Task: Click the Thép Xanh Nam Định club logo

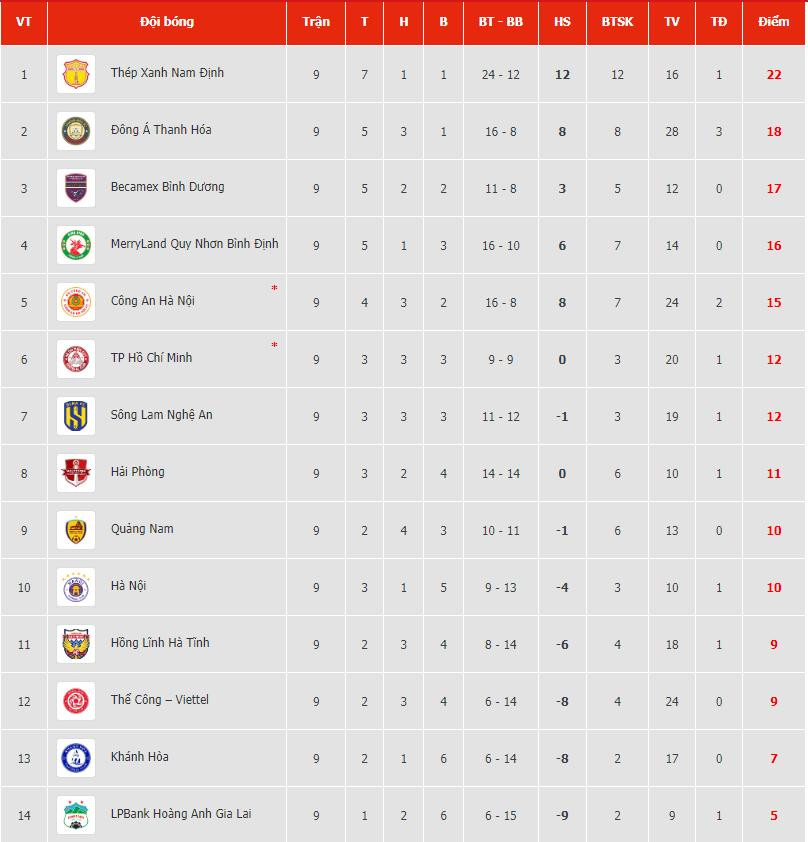Action: point(76,74)
